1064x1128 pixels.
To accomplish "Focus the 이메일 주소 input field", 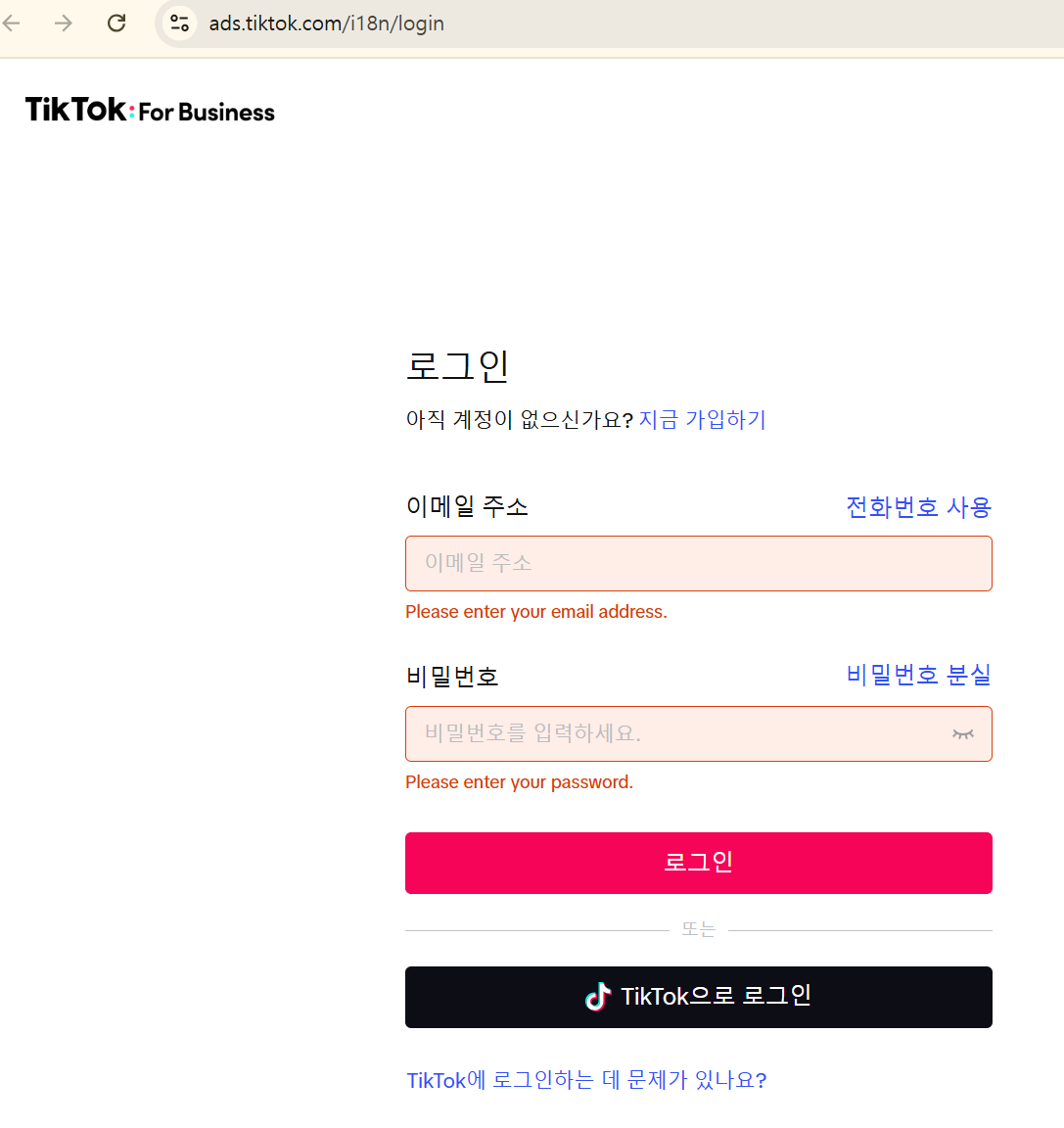I will coord(699,563).
